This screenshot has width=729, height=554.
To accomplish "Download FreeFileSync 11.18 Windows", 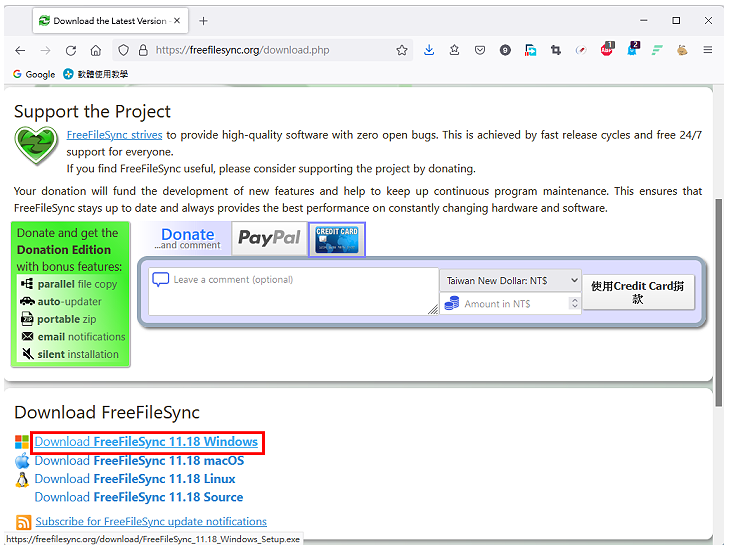I will [x=146, y=442].
